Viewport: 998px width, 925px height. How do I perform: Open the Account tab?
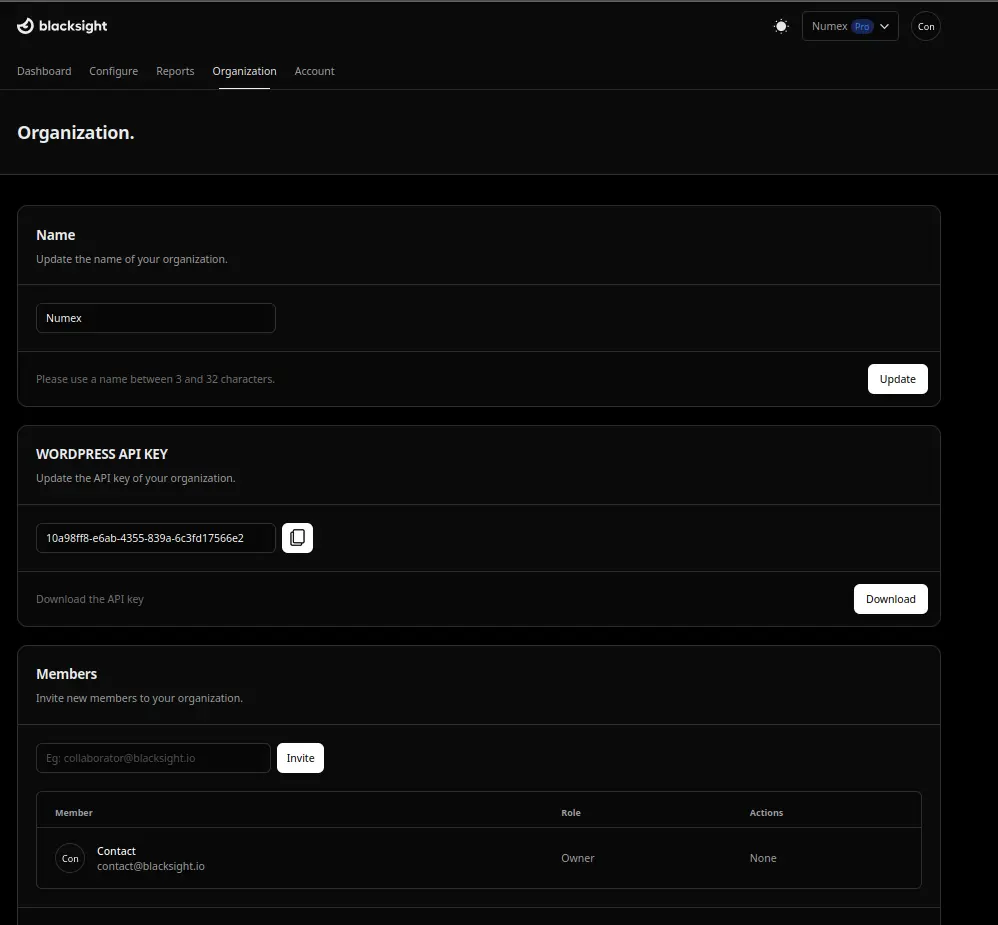(314, 71)
